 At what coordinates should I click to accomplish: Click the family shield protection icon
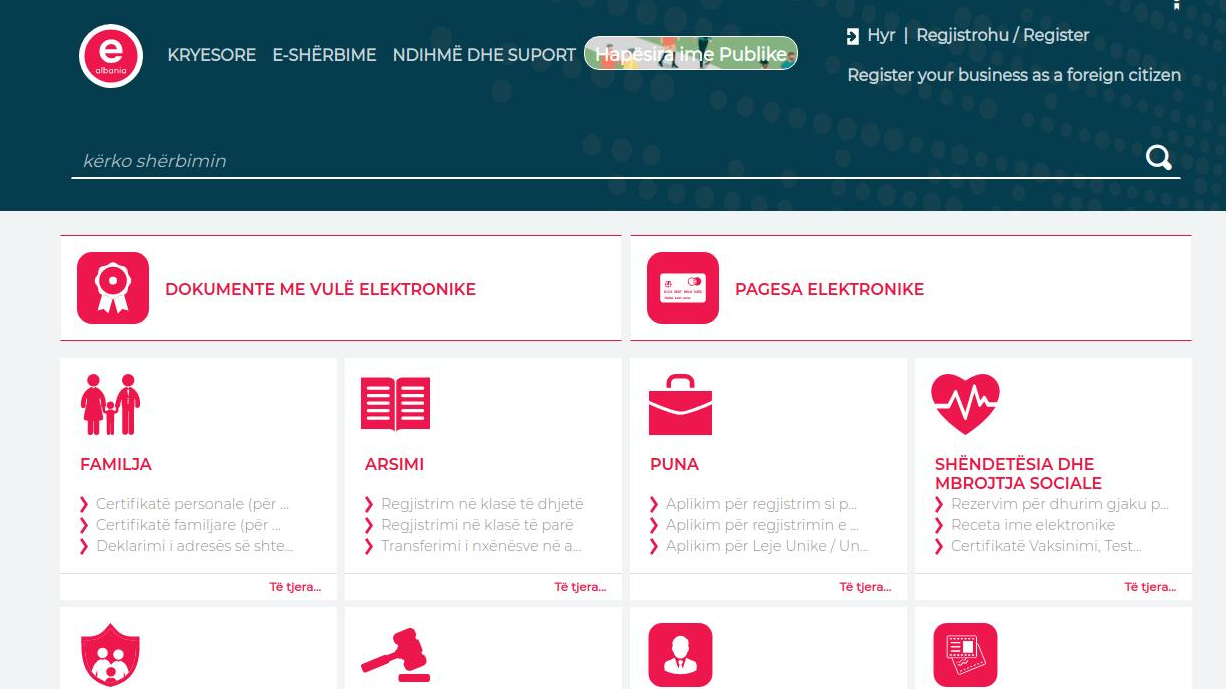click(110, 655)
